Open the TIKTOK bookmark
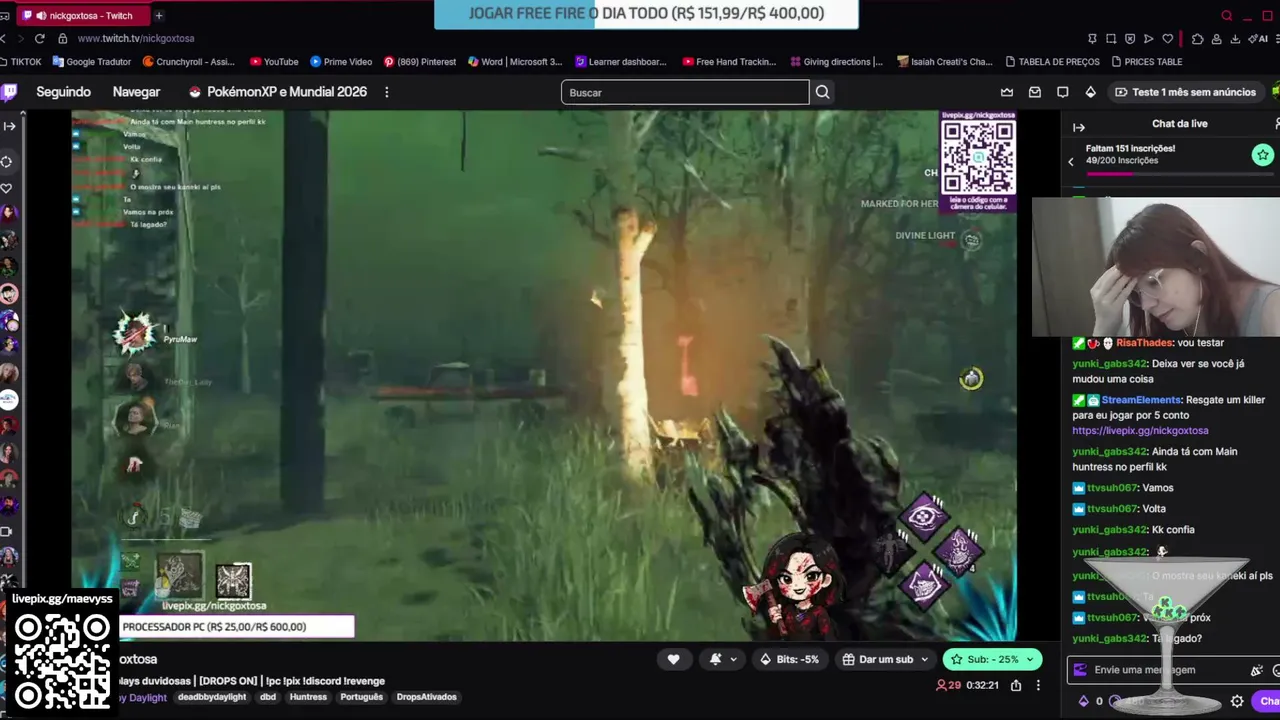 click(21, 61)
